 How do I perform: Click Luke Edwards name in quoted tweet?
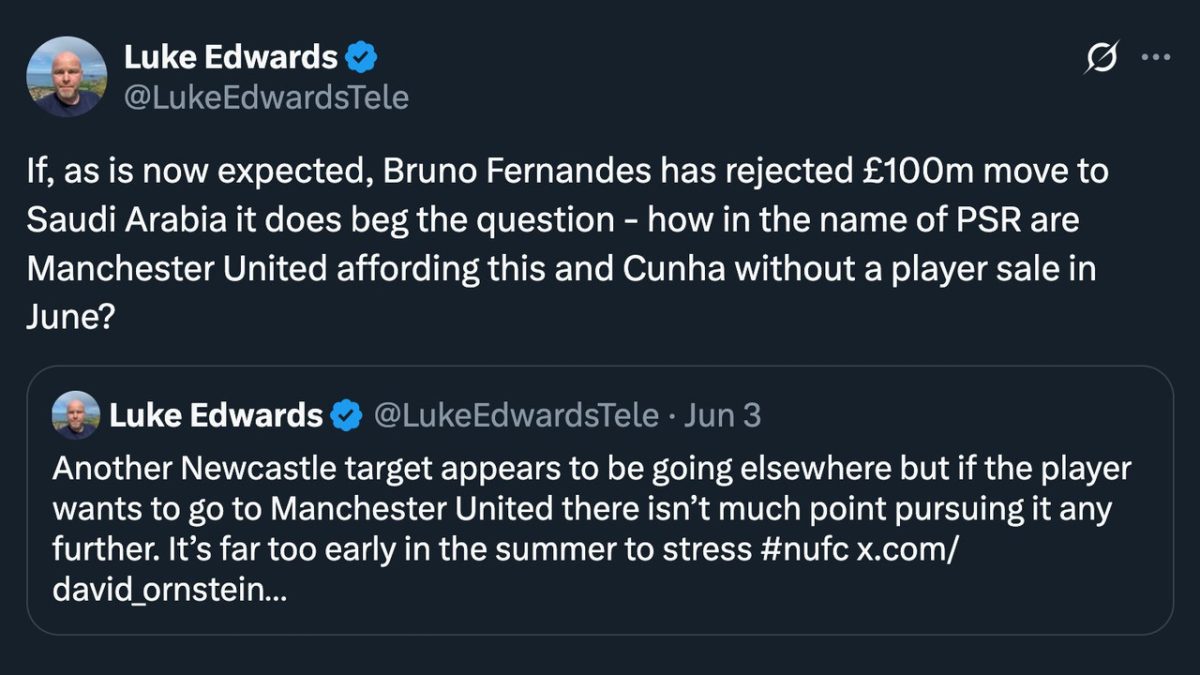coord(216,415)
